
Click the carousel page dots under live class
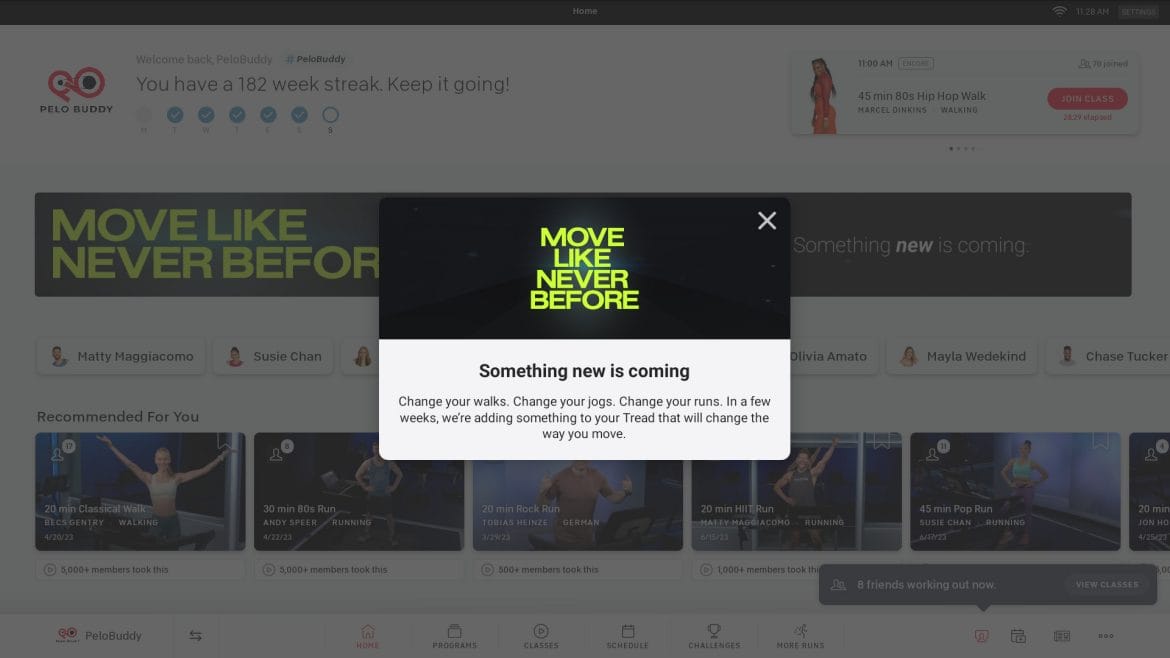962,148
